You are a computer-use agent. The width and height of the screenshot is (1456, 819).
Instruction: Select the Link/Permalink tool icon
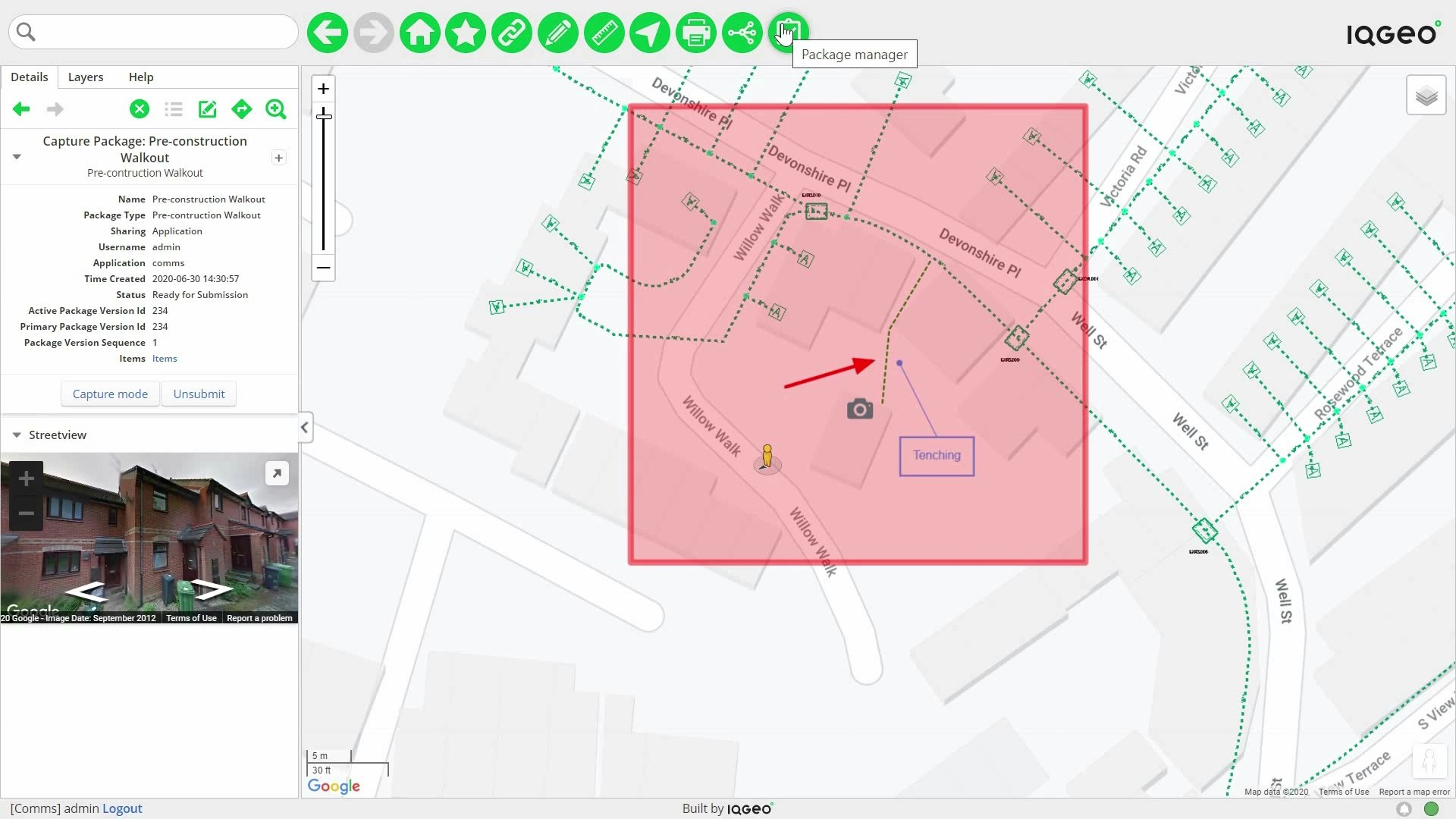pyautogui.click(x=511, y=32)
